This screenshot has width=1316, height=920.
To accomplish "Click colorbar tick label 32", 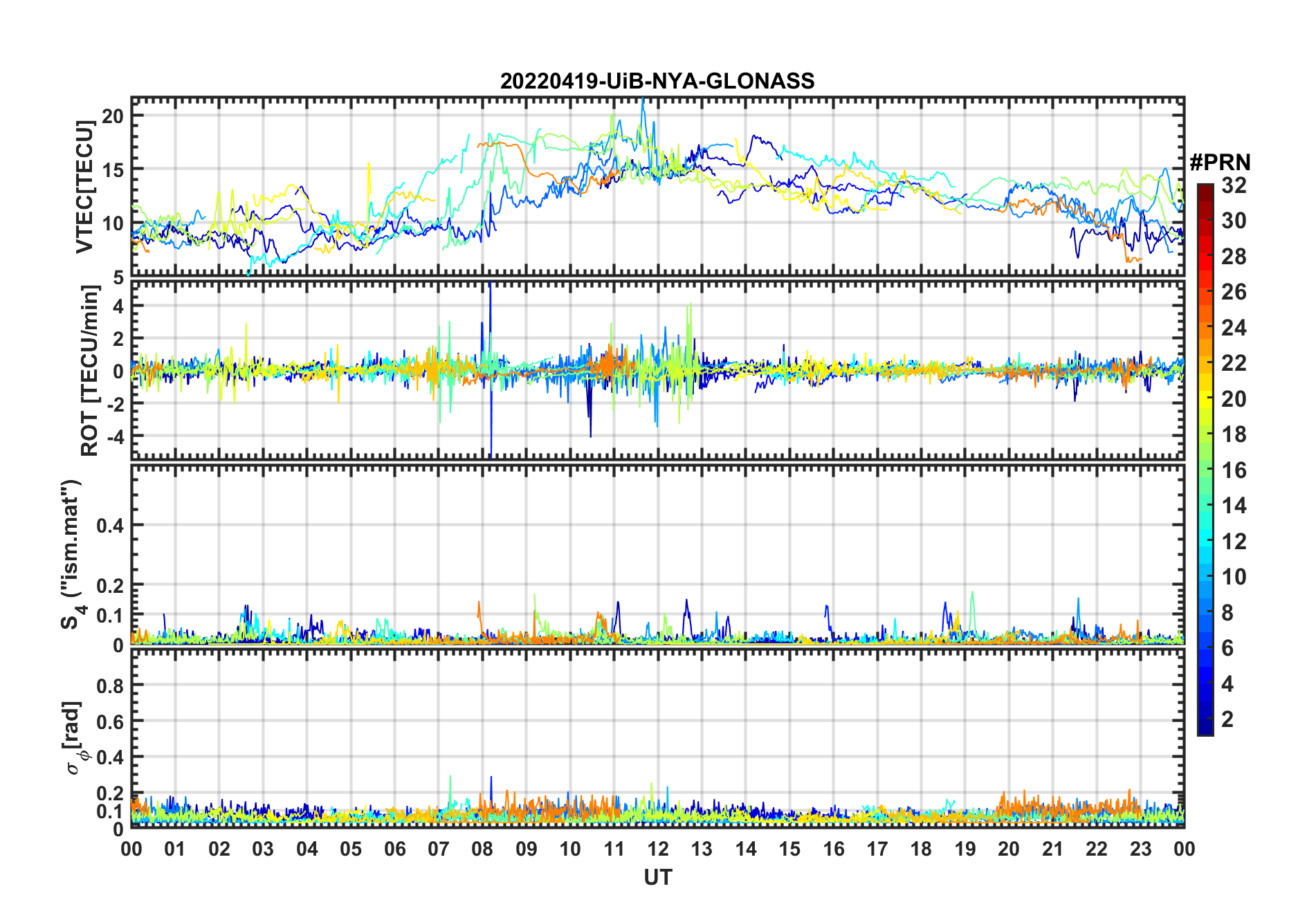I will pyautogui.click(x=1234, y=185).
